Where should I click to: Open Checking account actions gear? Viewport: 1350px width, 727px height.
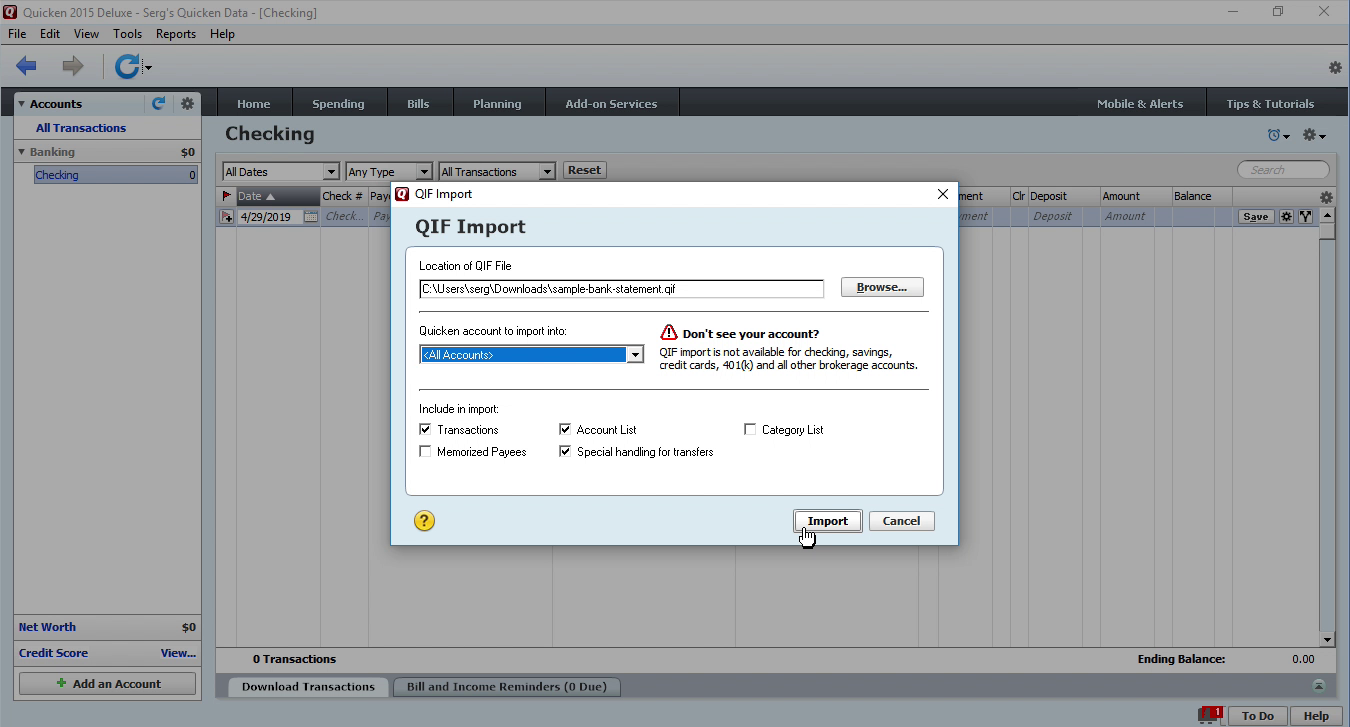point(1309,135)
